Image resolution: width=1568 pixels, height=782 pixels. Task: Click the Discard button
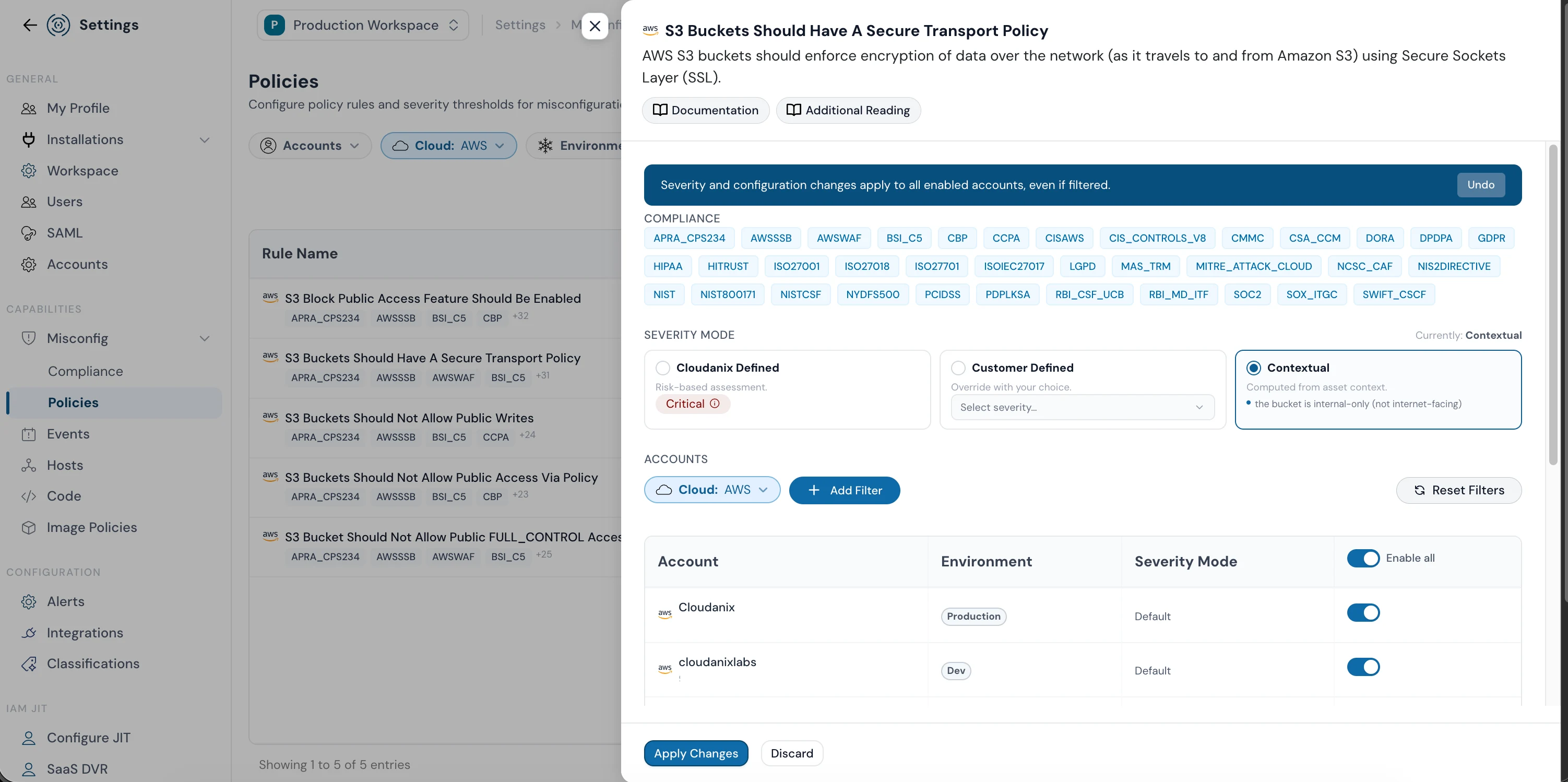click(791, 753)
